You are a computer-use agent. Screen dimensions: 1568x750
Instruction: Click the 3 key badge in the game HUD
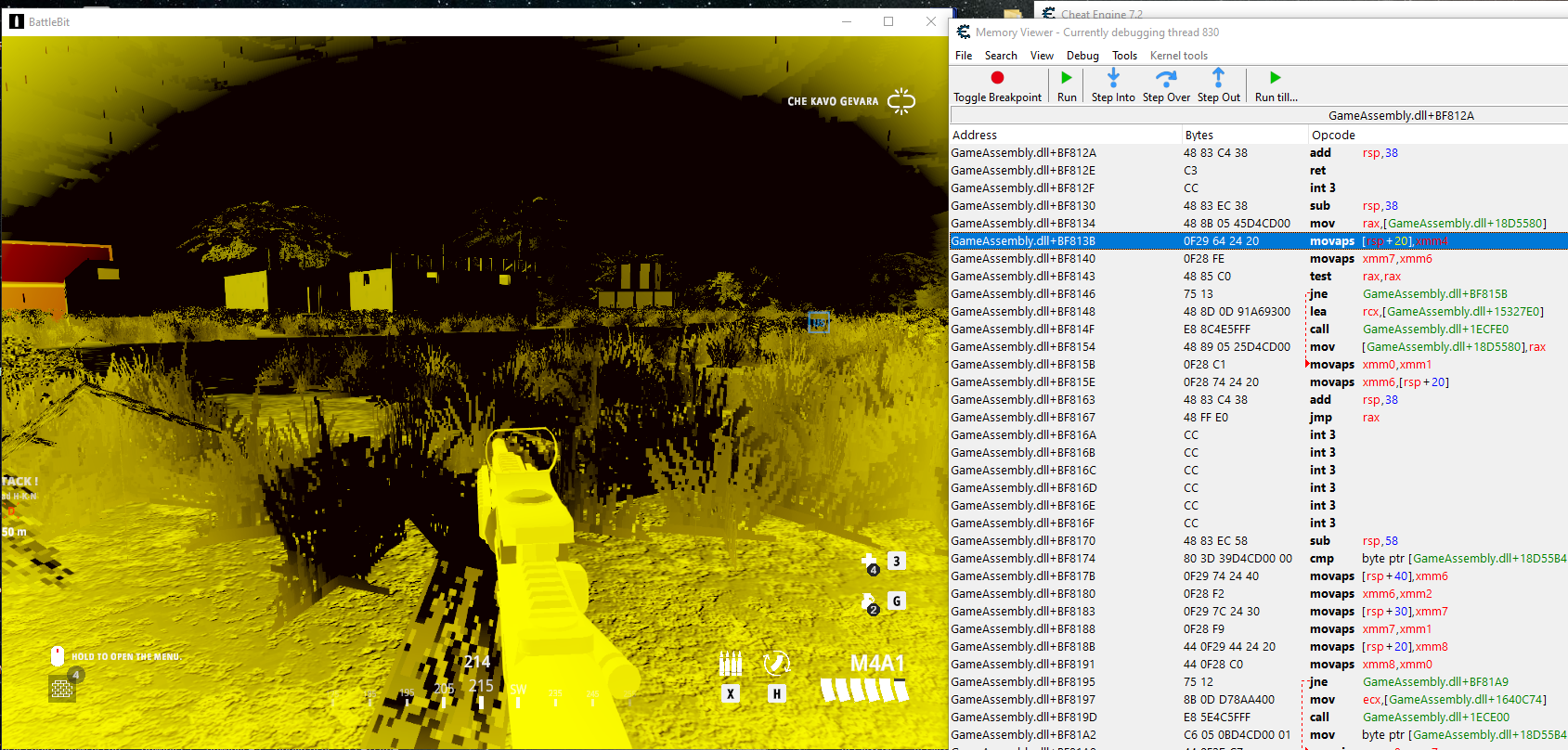[896, 561]
